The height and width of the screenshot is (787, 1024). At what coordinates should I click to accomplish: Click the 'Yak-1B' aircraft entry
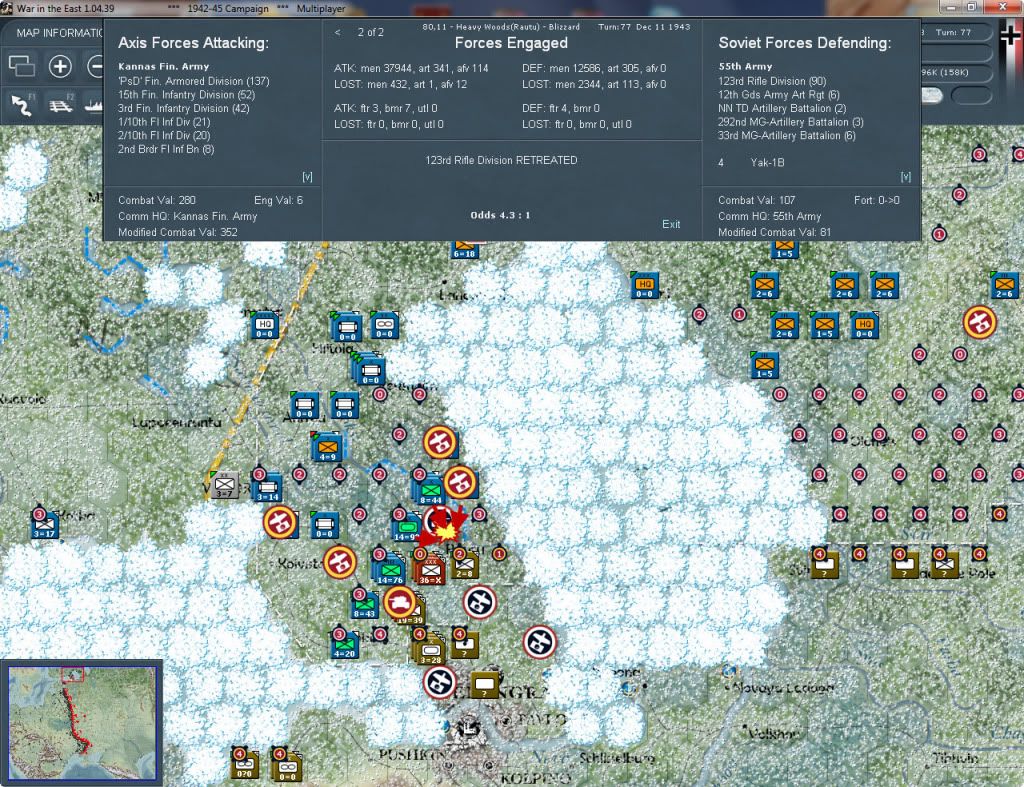click(767, 163)
